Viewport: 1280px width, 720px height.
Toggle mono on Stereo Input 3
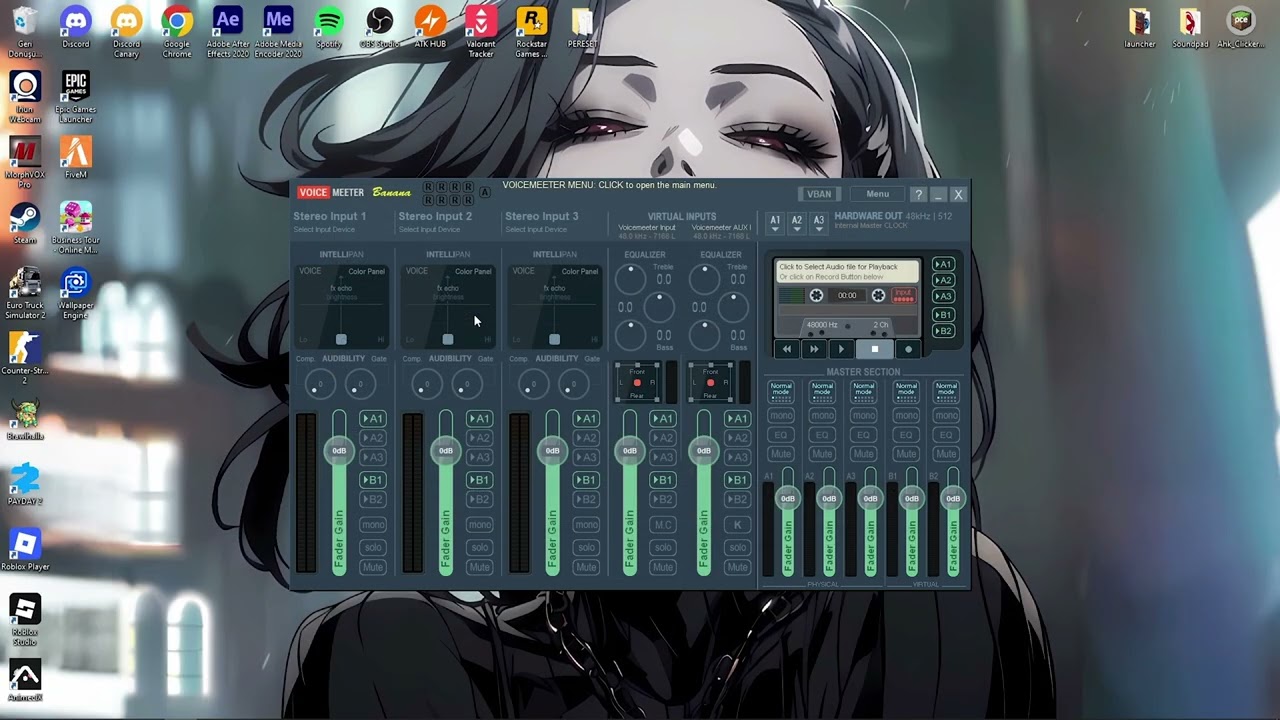pos(586,524)
